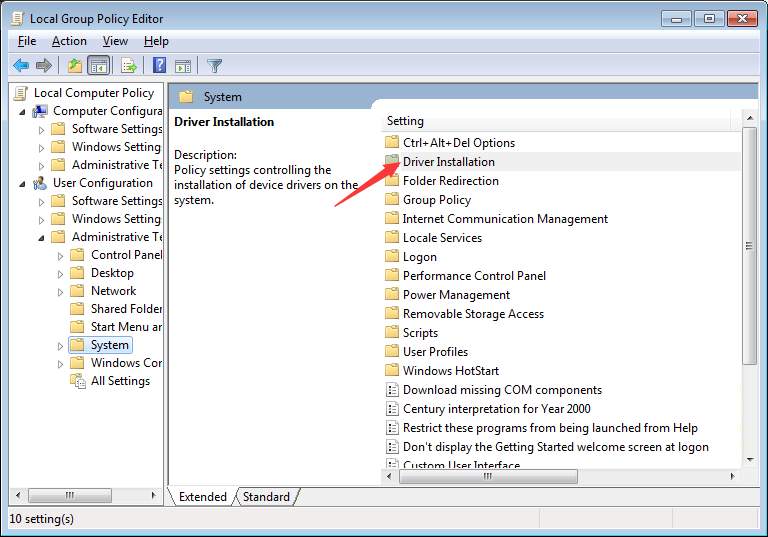Click the User Configuration user icon
The height and width of the screenshot is (537, 768).
[40, 183]
